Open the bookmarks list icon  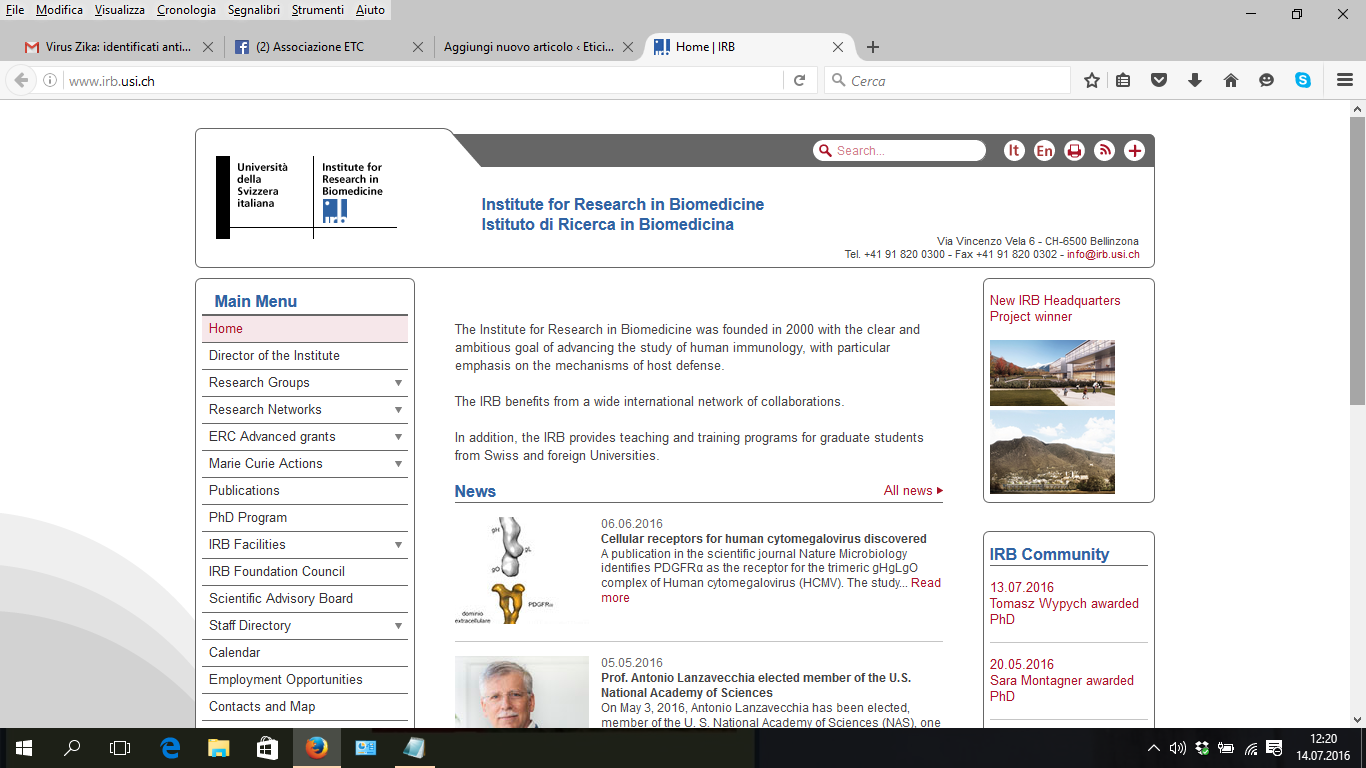pos(1123,81)
